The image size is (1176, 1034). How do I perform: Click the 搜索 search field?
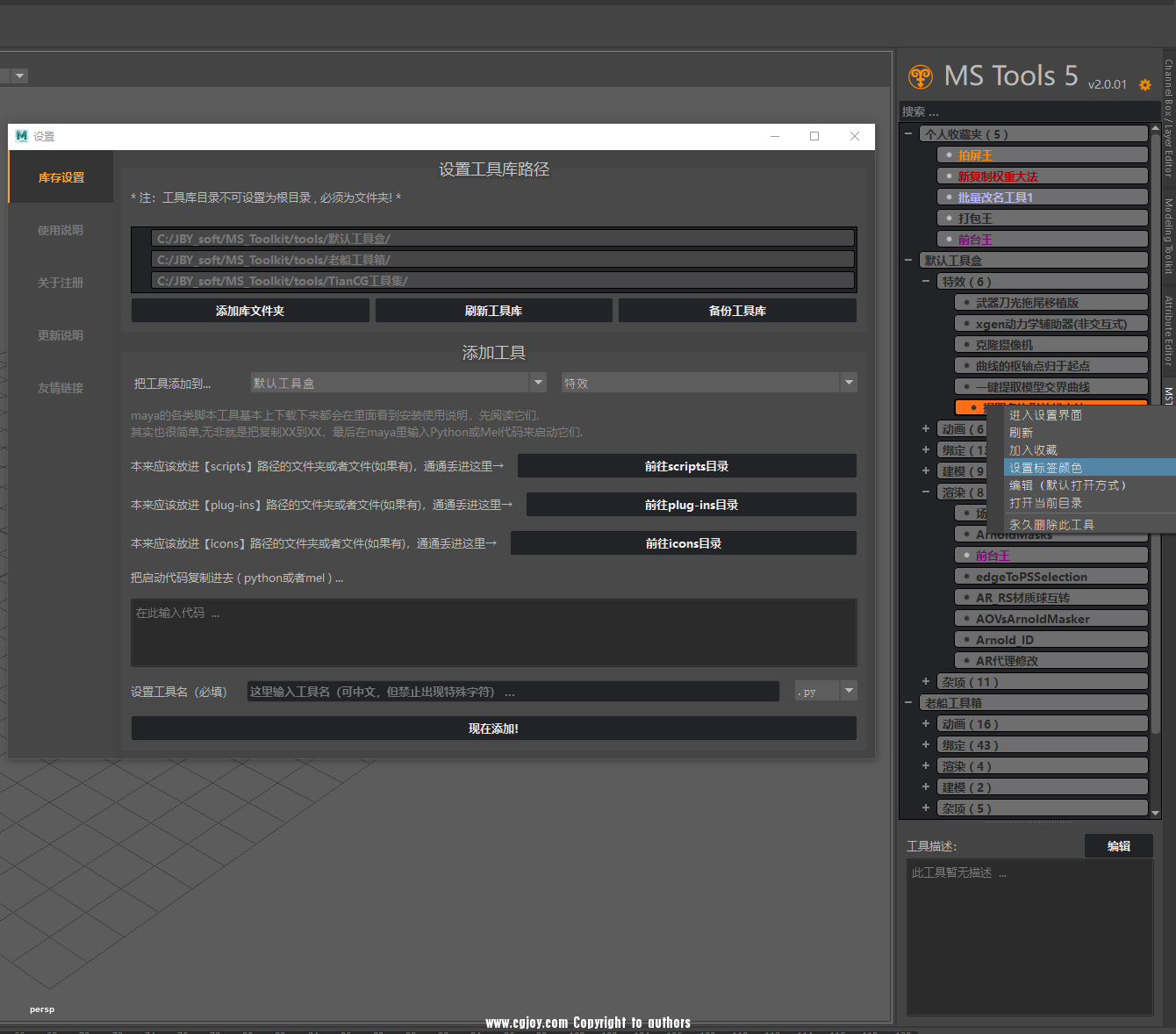[1029, 111]
